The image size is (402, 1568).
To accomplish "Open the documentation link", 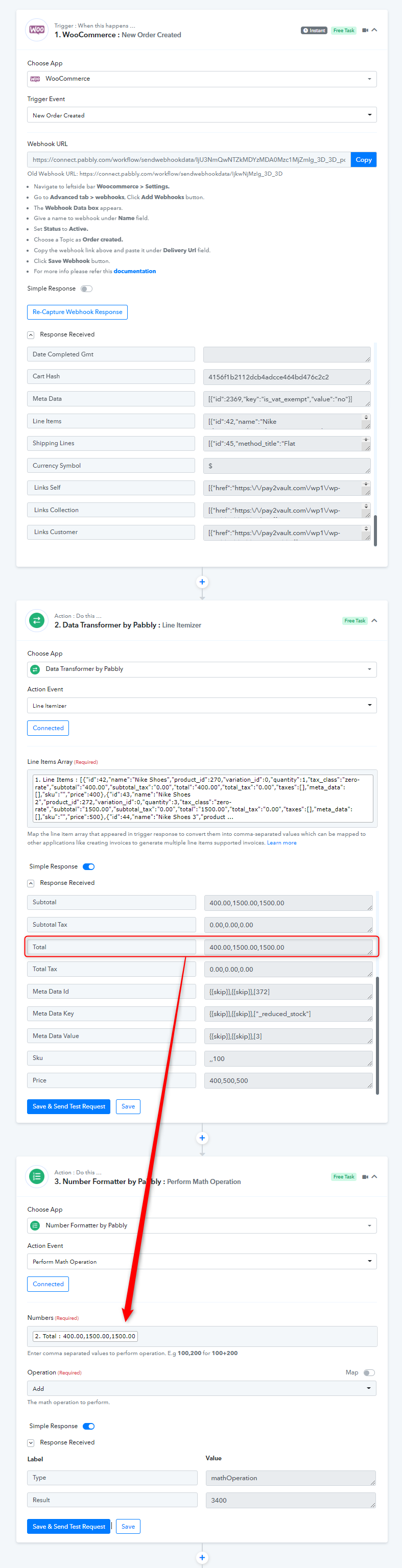I will pos(135,272).
